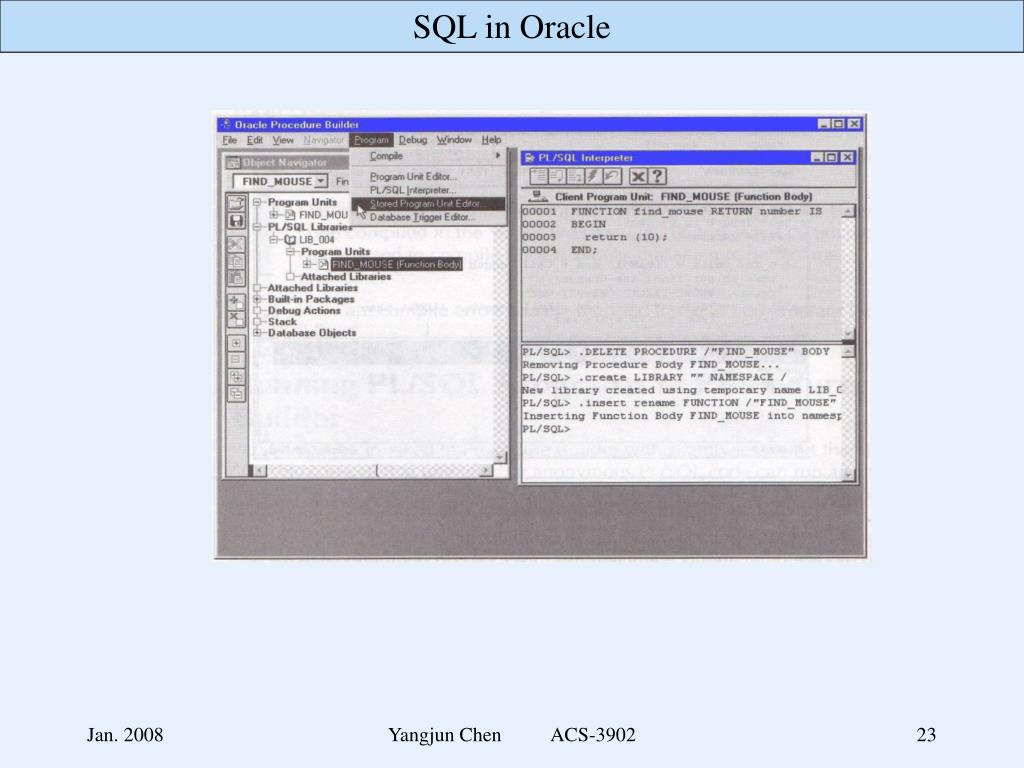The height and width of the screenshot is (768, 1024).
Task: Click the Reset arrow icon in PL/SQL Interpreter
Action: [611, 176]
